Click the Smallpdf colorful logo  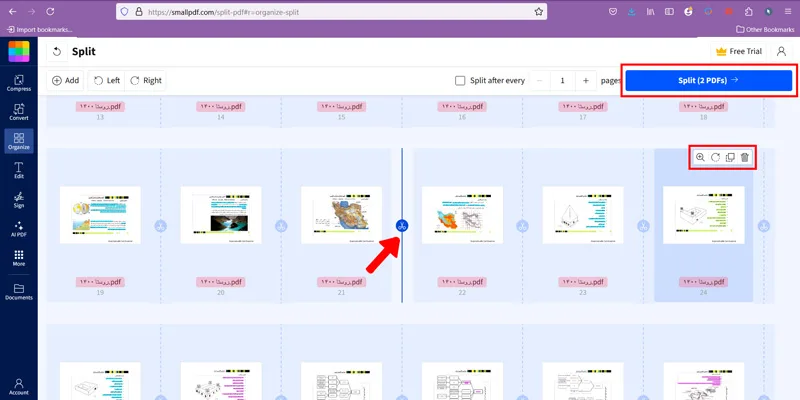point(19,51)
